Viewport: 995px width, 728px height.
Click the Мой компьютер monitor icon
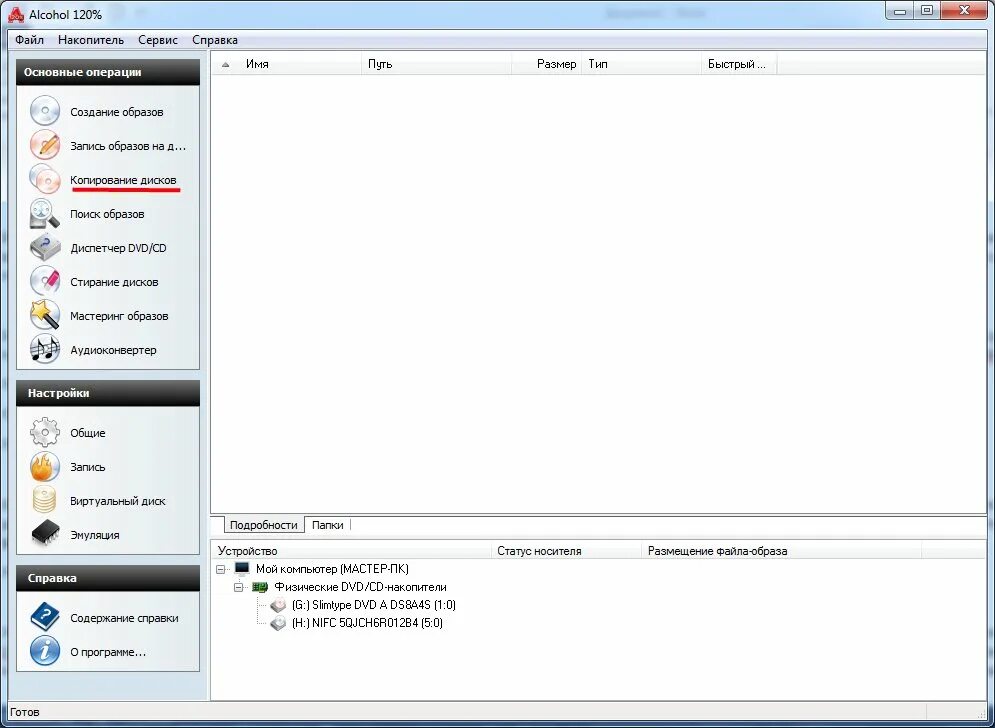click(242, 569)
